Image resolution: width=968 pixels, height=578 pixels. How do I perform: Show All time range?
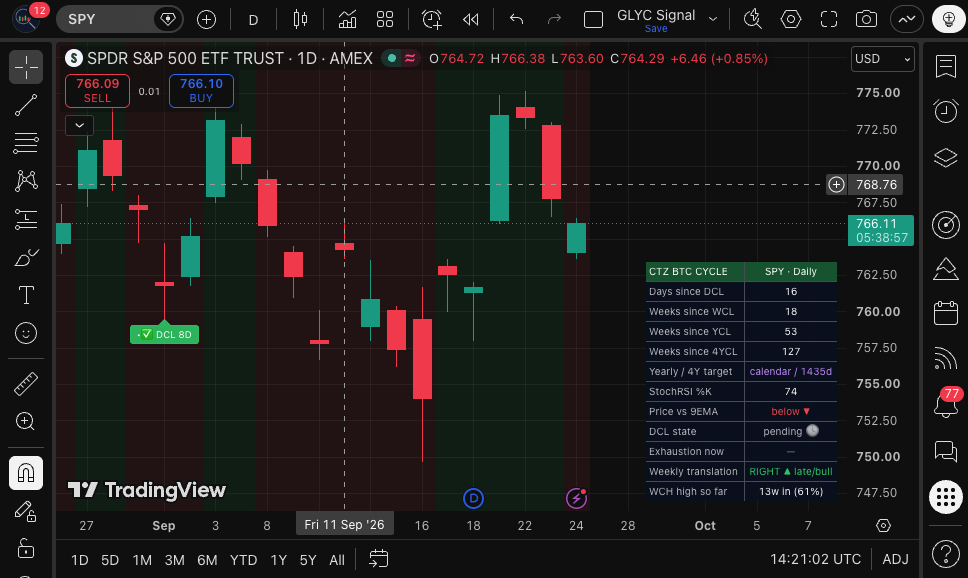pyautogui.click(x=337, y=560)
